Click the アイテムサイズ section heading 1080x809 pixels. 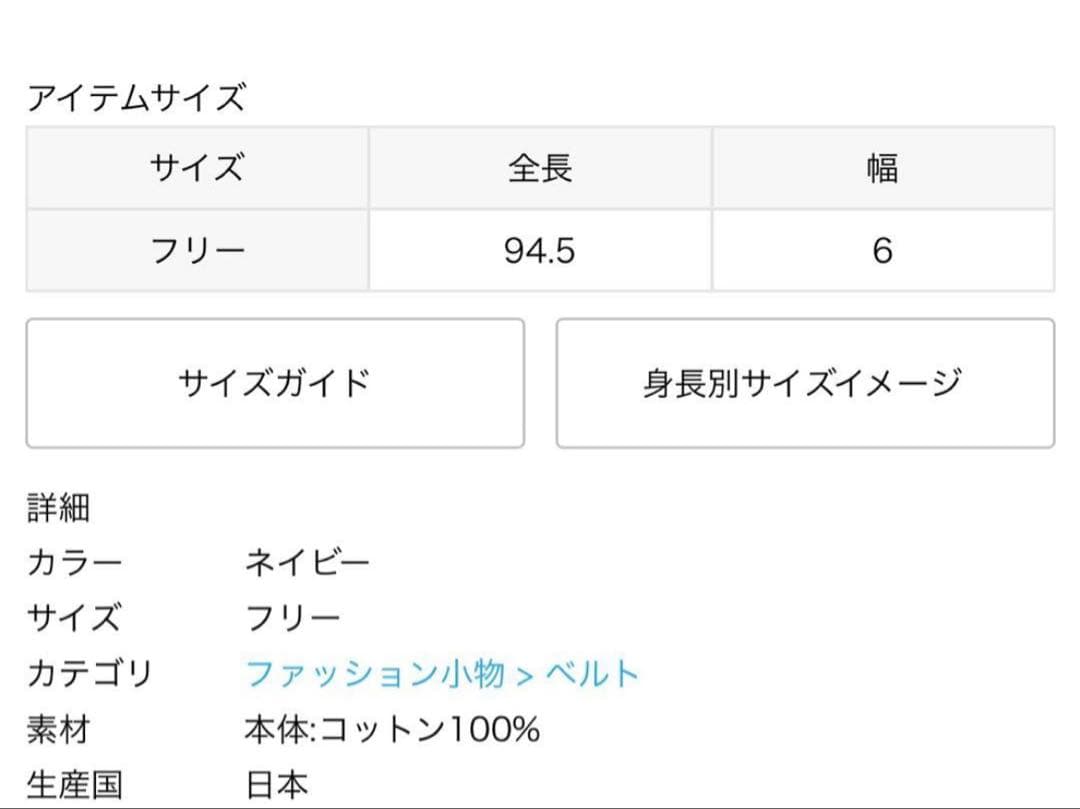[136, 99]
